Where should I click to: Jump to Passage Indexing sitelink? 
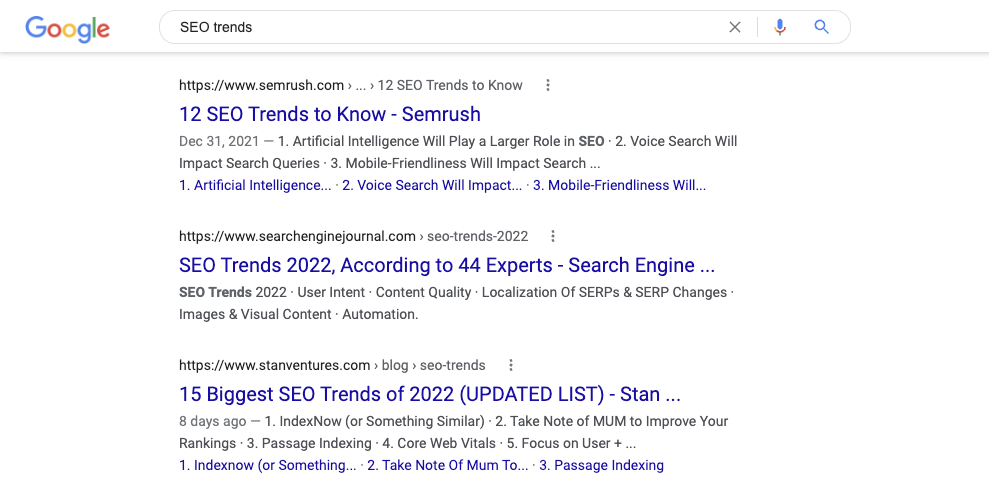[x=601, y=465]
